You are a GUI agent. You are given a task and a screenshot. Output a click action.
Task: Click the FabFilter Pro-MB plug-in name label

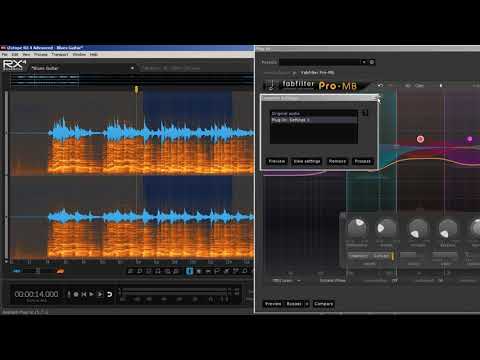tap(318, 72)
